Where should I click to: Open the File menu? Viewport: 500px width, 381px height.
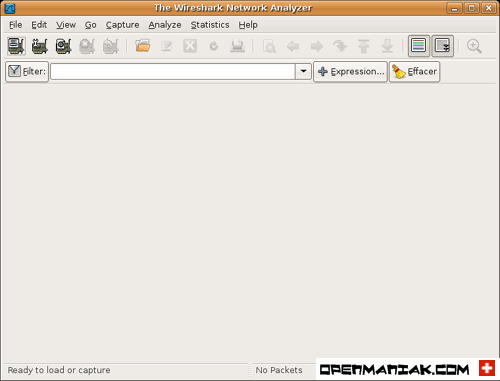coord(16,25)
